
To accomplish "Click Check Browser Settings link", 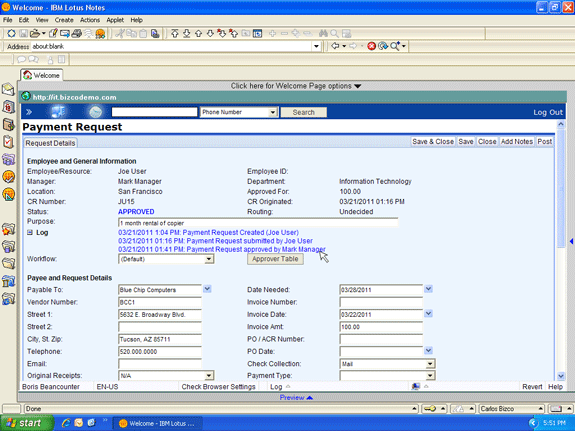I will click(x=218, y=387).
